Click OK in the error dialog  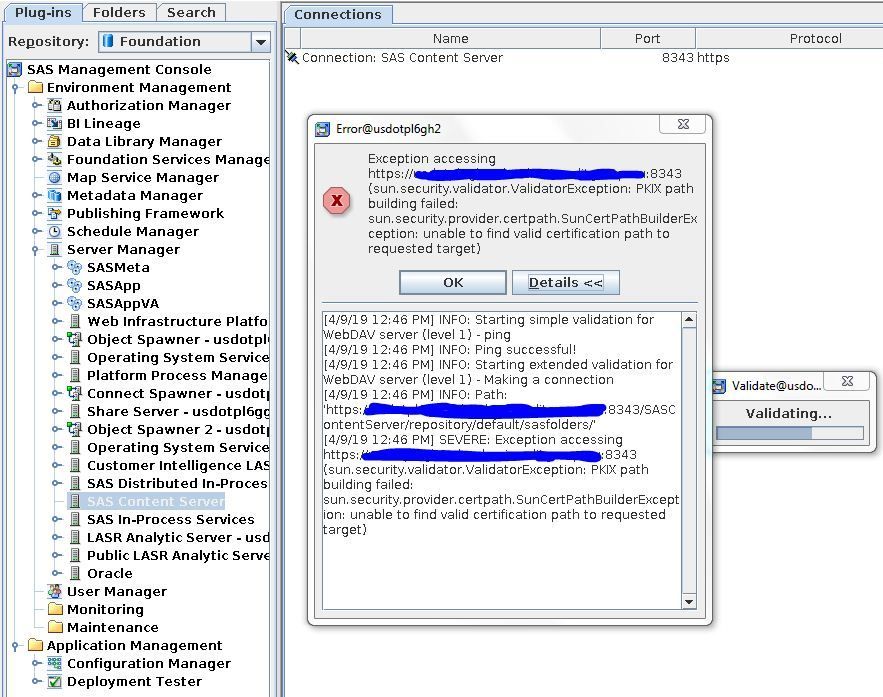pyautogui.click(x=453, y=283)
